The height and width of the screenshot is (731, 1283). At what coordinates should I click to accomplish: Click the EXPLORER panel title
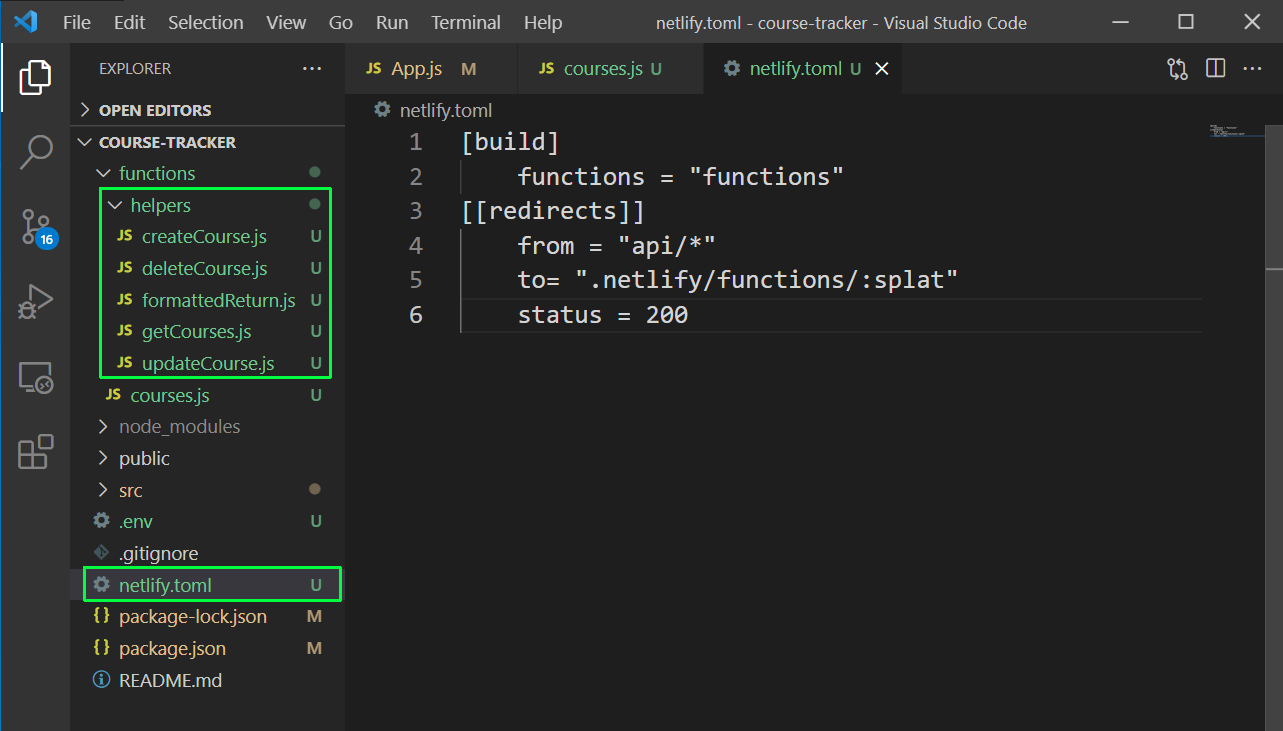135,69
